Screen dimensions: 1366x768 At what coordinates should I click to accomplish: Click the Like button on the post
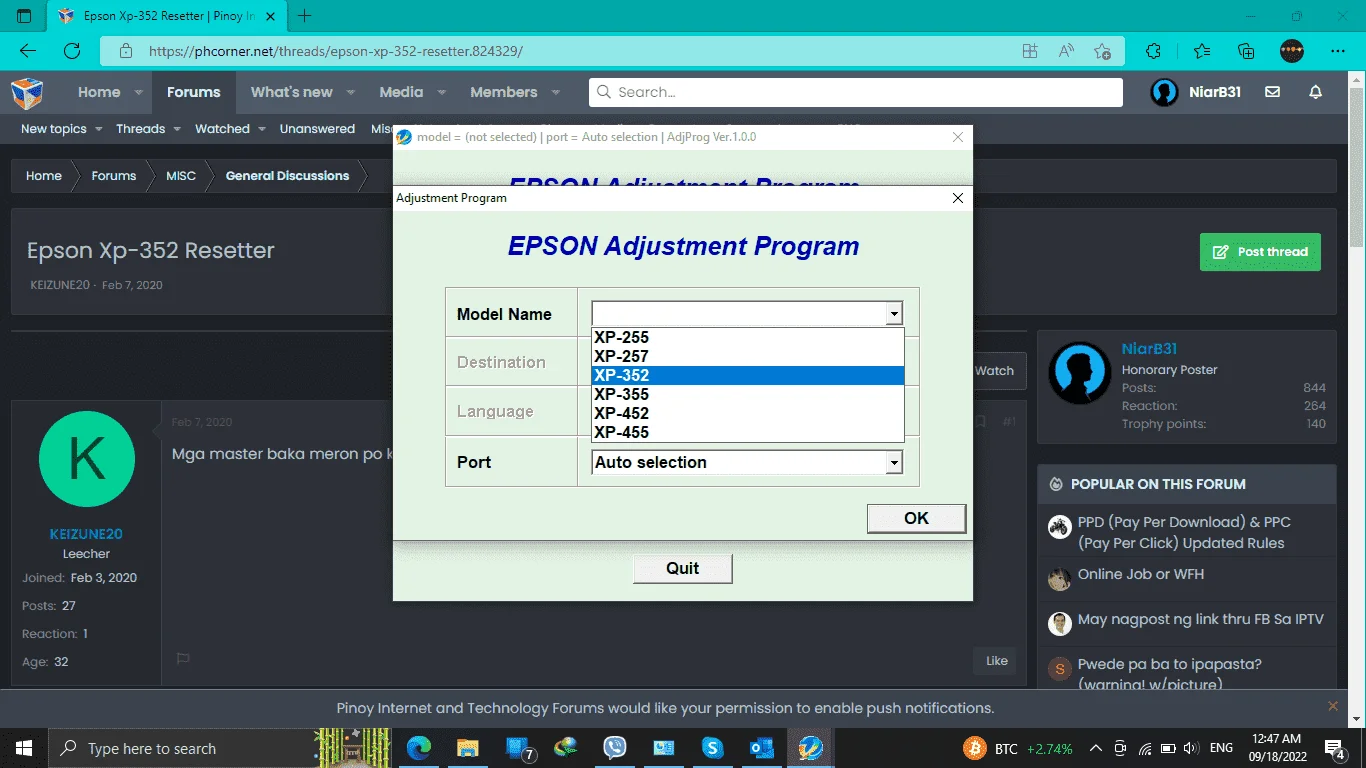996,660
